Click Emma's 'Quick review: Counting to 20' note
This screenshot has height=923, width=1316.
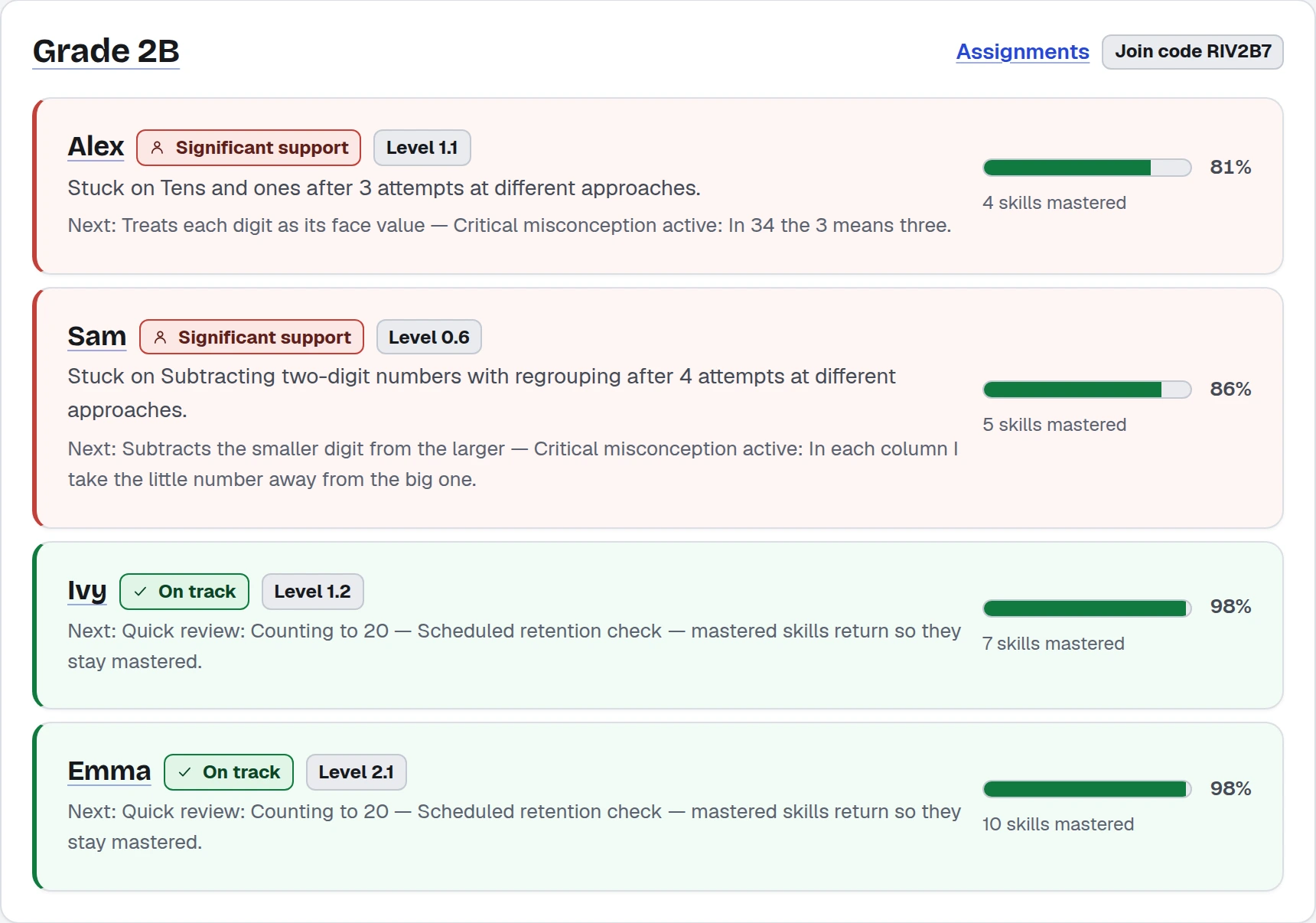click(x=514, y=827)
